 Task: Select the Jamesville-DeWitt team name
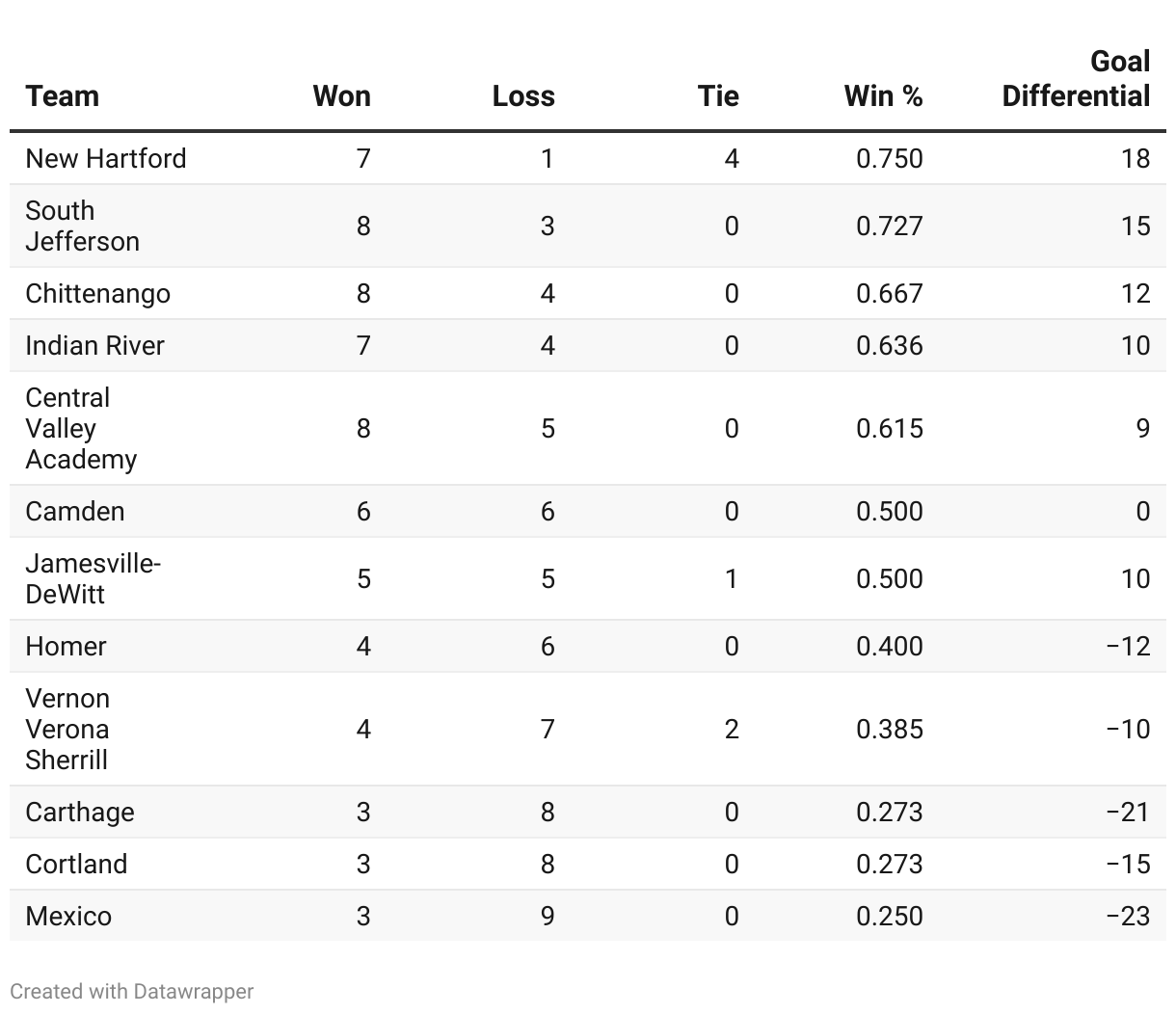(x=93, y=578)
